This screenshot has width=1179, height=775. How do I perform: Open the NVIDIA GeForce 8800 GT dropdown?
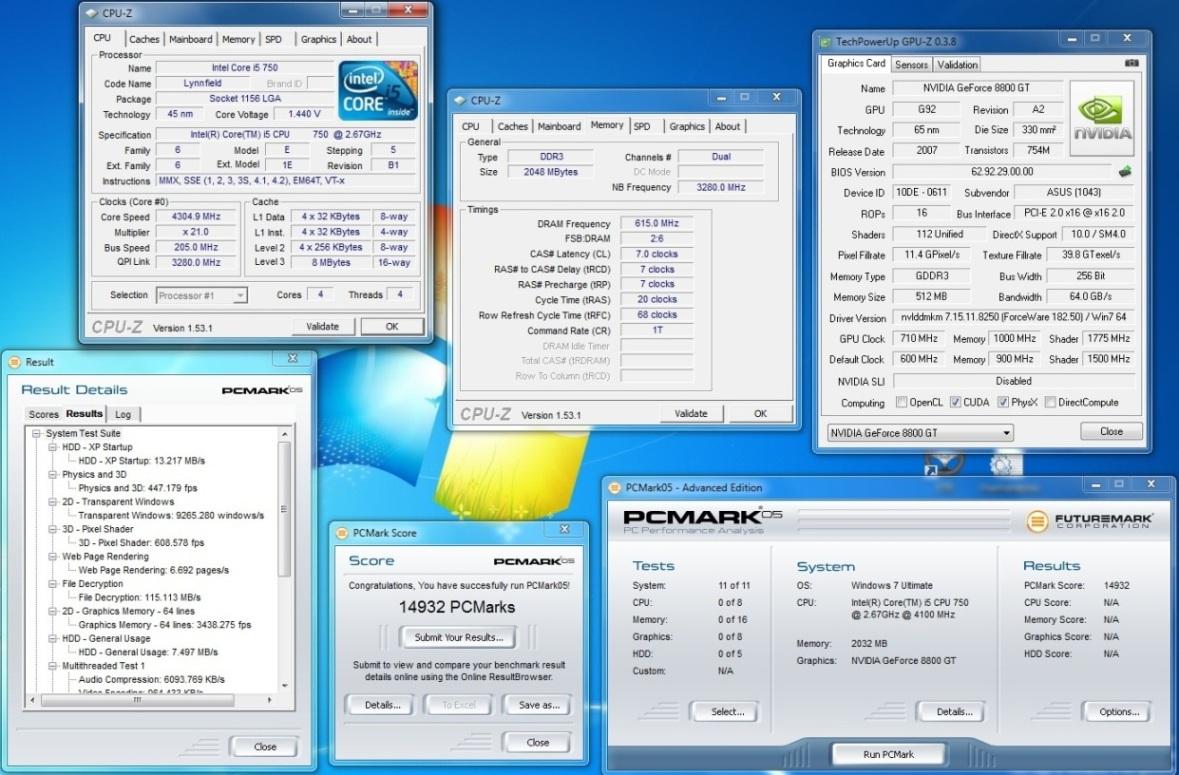tap(920, 433)
